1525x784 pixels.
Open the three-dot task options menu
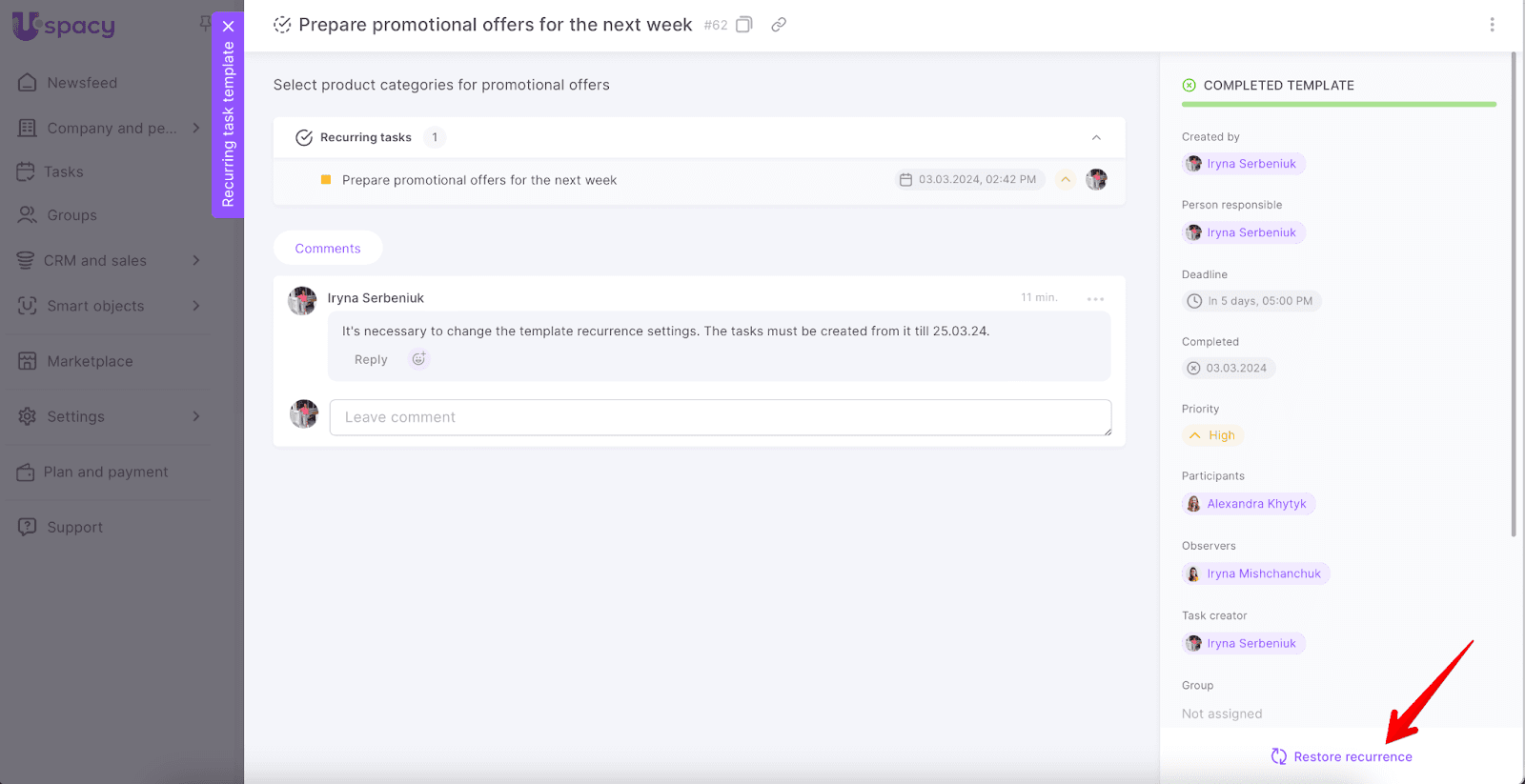[1492, 25]
